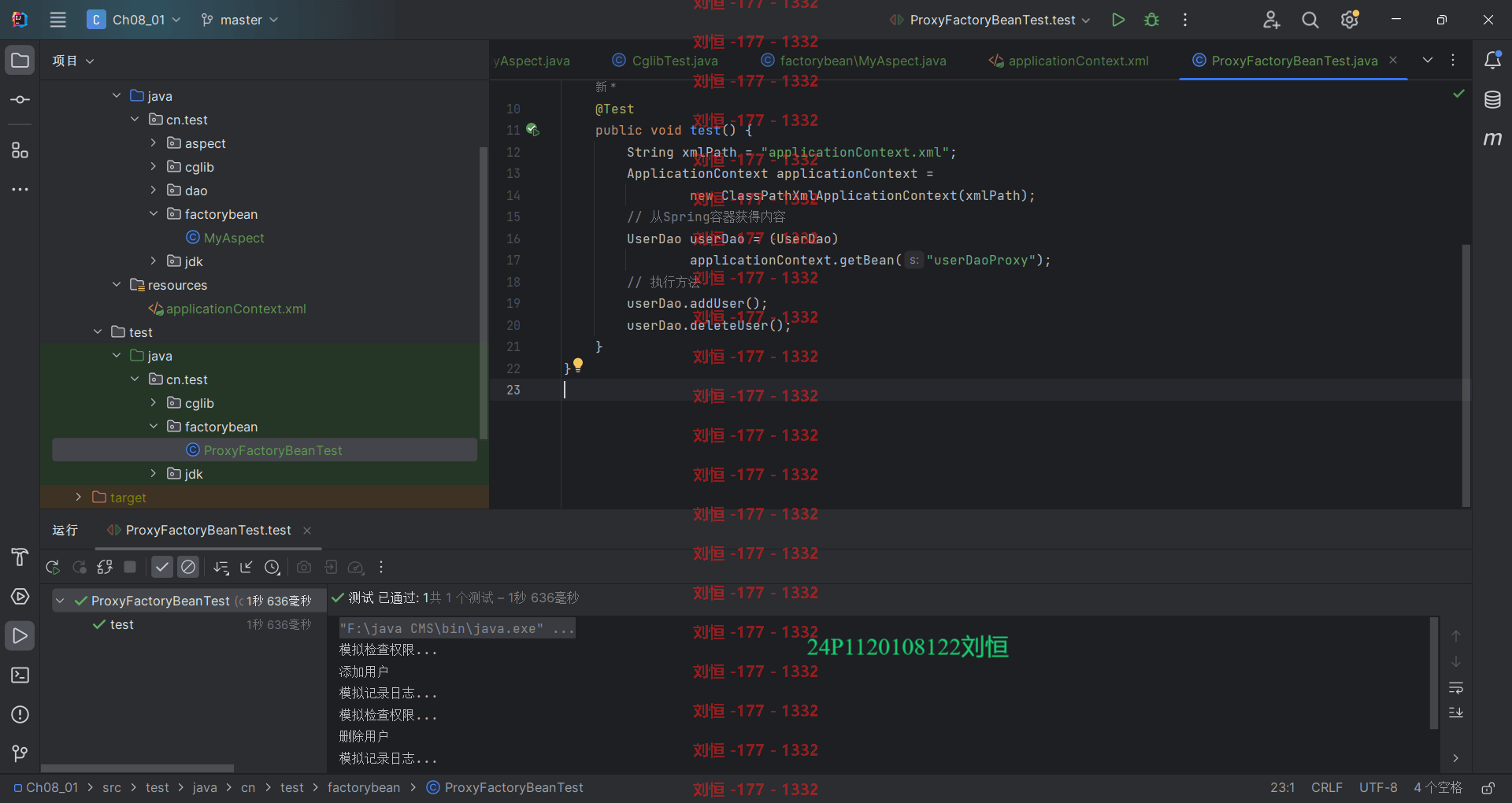Run ProxyFactoryBeanTest.test with the green play icon
This screenshot has height=803, width=1512.
(1117, 20)
